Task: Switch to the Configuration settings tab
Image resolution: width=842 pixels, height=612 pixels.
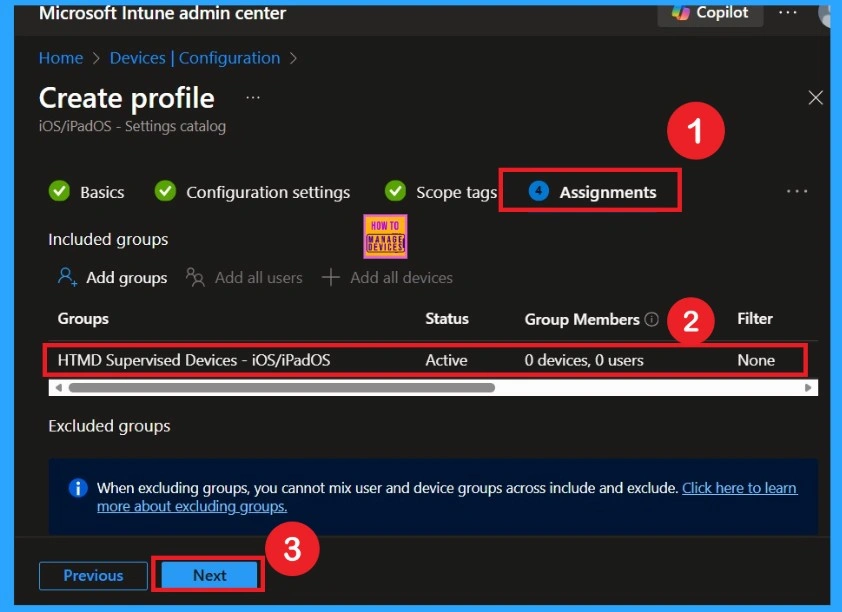Action: tap(267, 191)
